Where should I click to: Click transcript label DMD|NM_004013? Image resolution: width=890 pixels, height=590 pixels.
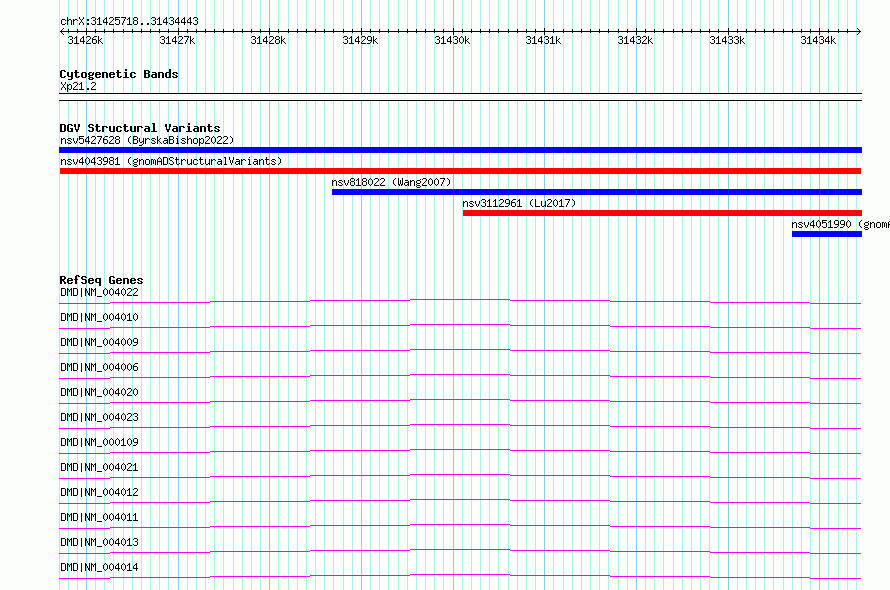point(99,542)
